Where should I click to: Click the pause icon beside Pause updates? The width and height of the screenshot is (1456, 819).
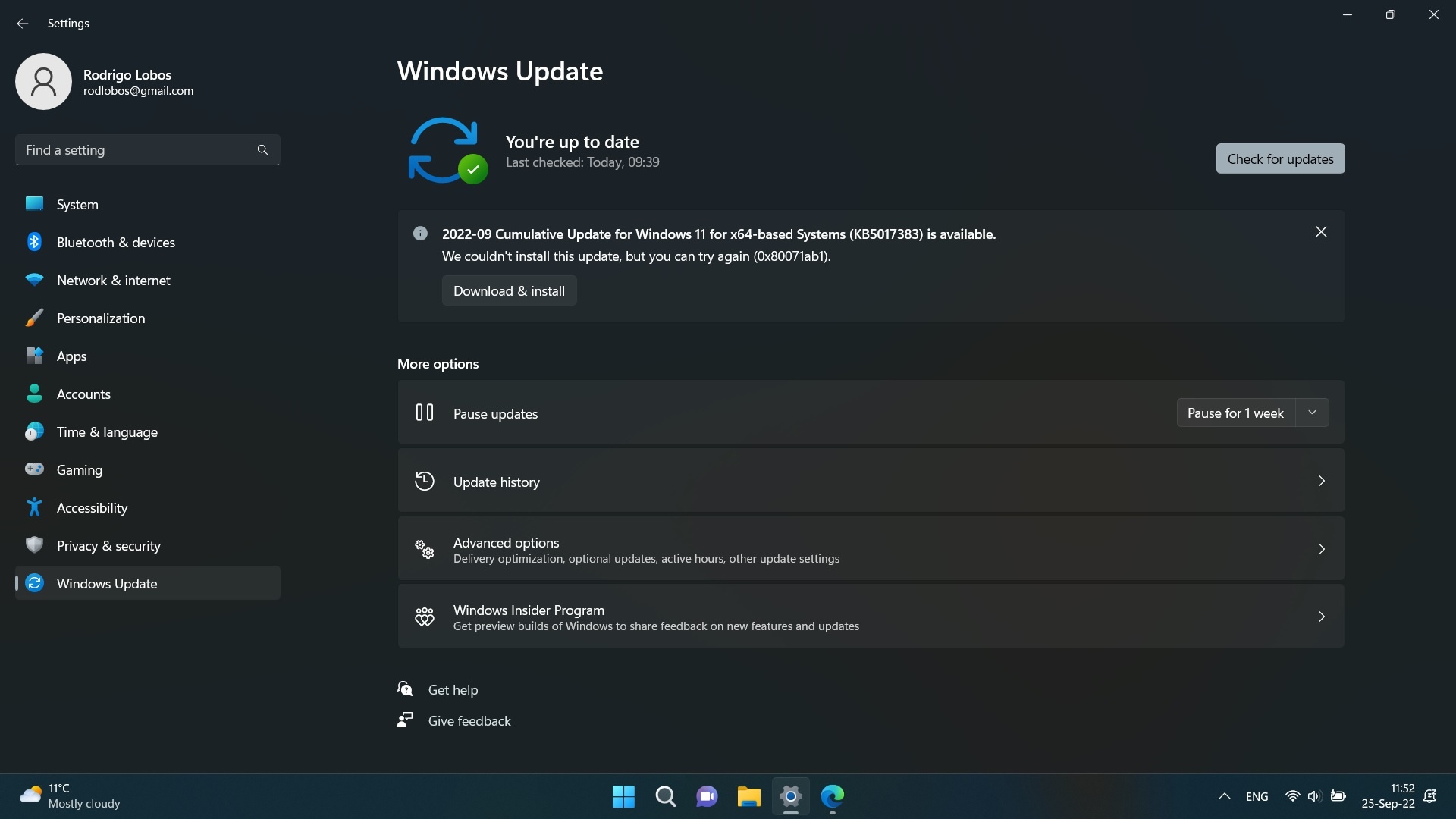point(425,413)
